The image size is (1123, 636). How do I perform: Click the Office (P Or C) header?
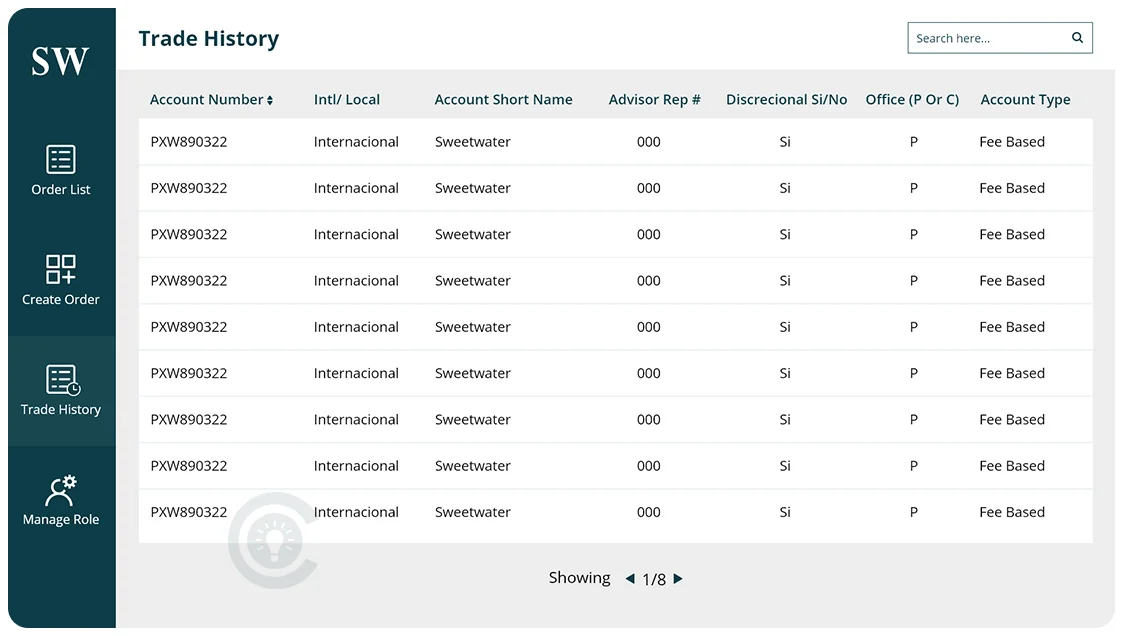912,100
